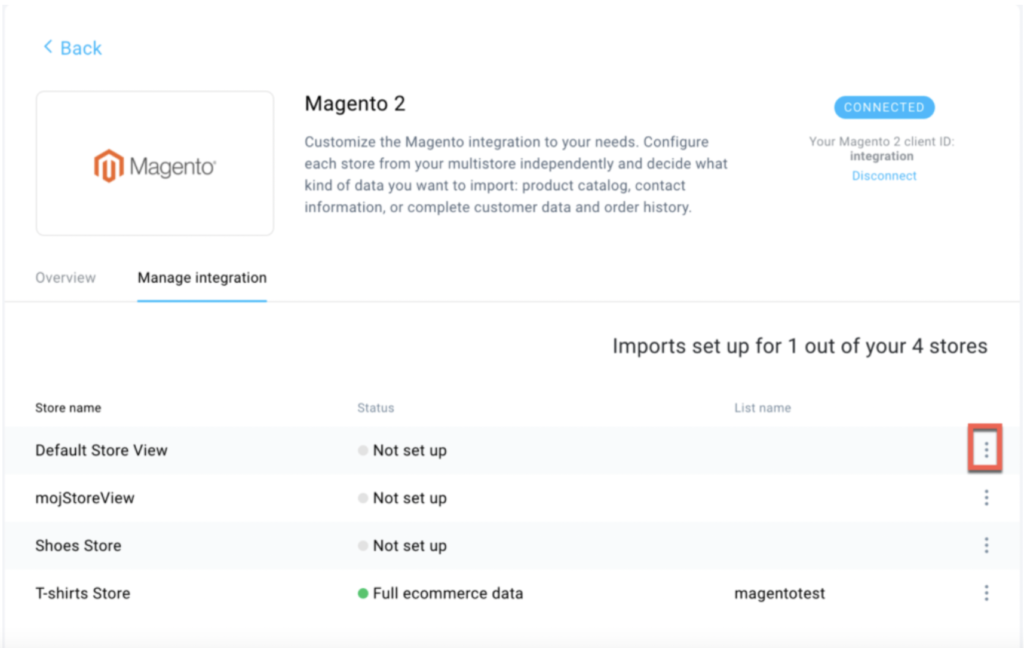Image resolution: width=1024 pixels, height=648 pixels.
Task: Click Not set up status for Default Store View
Action: pos(409,450)
